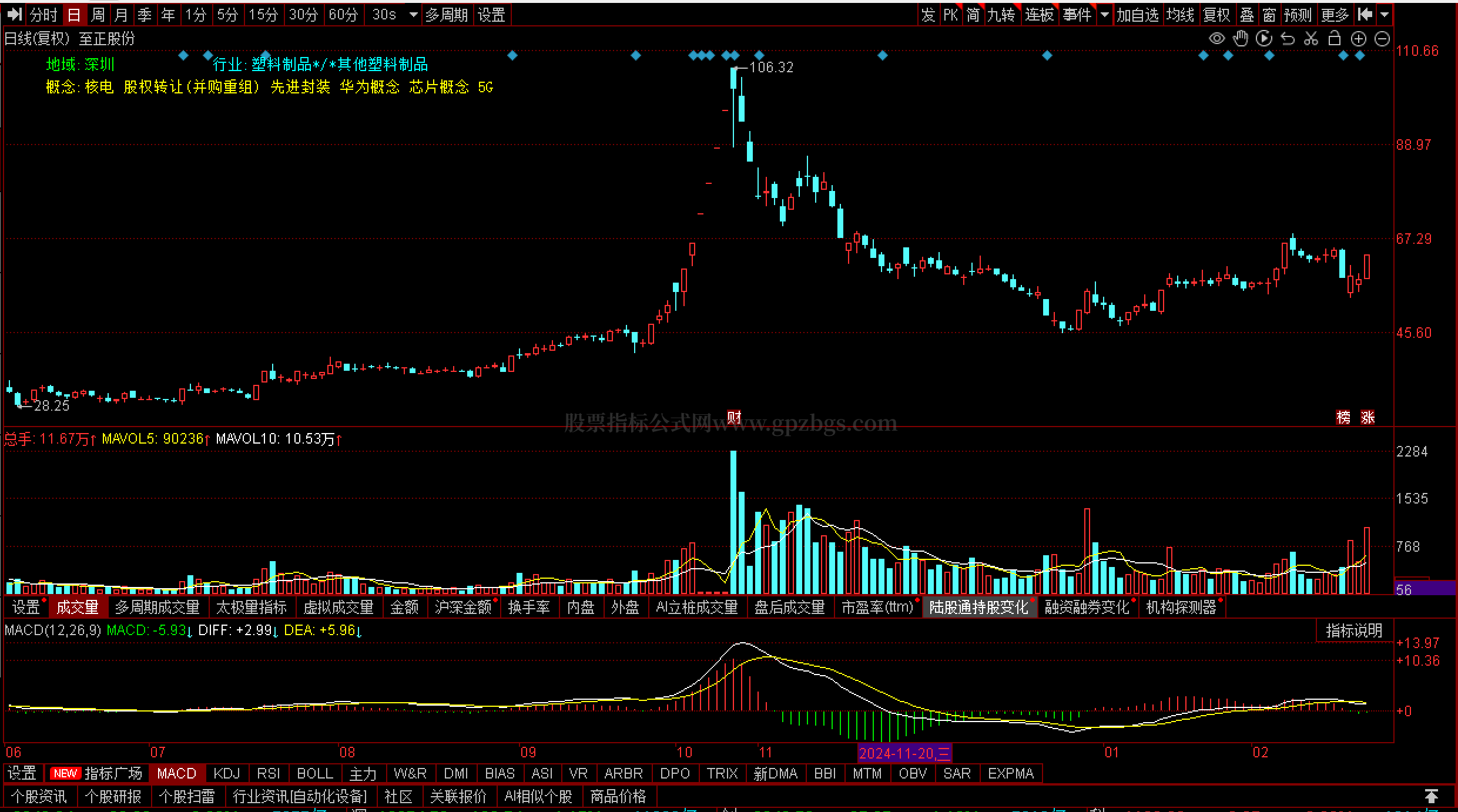1458x812 pixels.
Task: Click the highlighted date 2024-11-20 on the time axis
Action: tap(904, 753)
